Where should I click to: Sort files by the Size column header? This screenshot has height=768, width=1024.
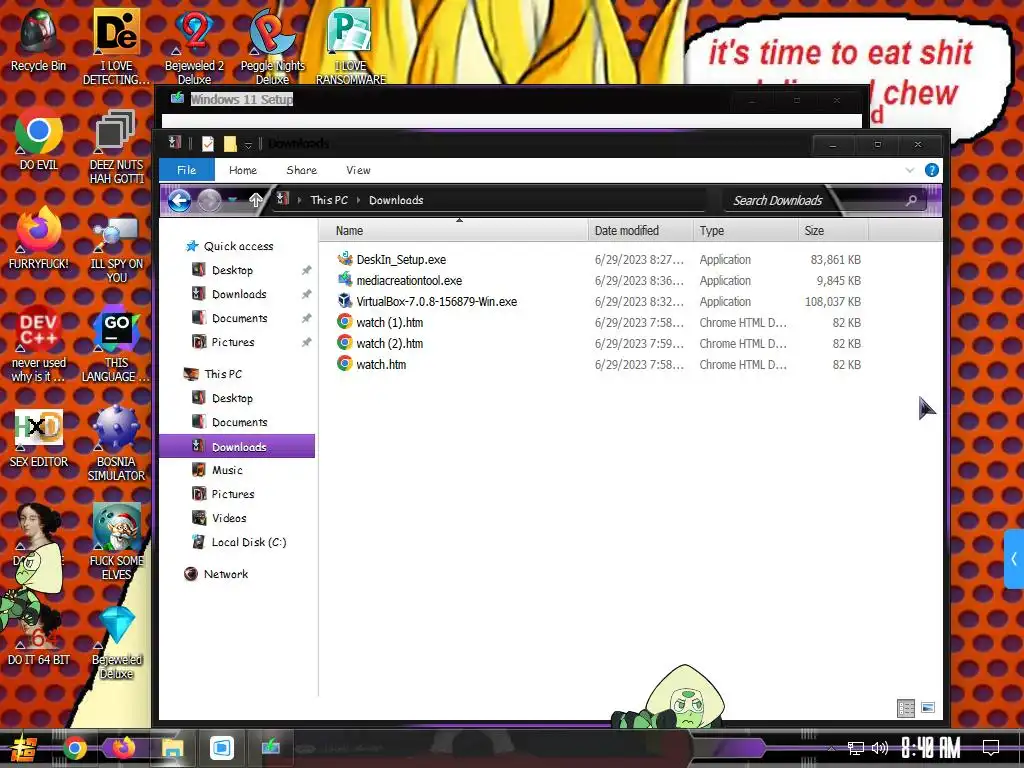coord(833,231)
